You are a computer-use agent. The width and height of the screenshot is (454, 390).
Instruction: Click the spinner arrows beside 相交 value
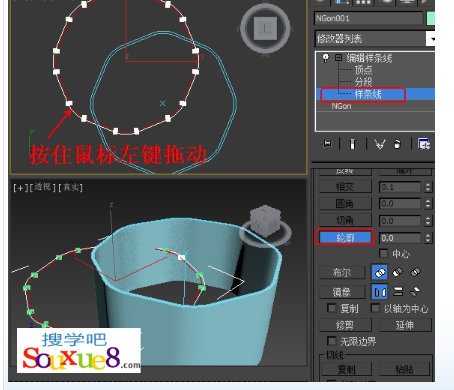[x=428, y=187]
